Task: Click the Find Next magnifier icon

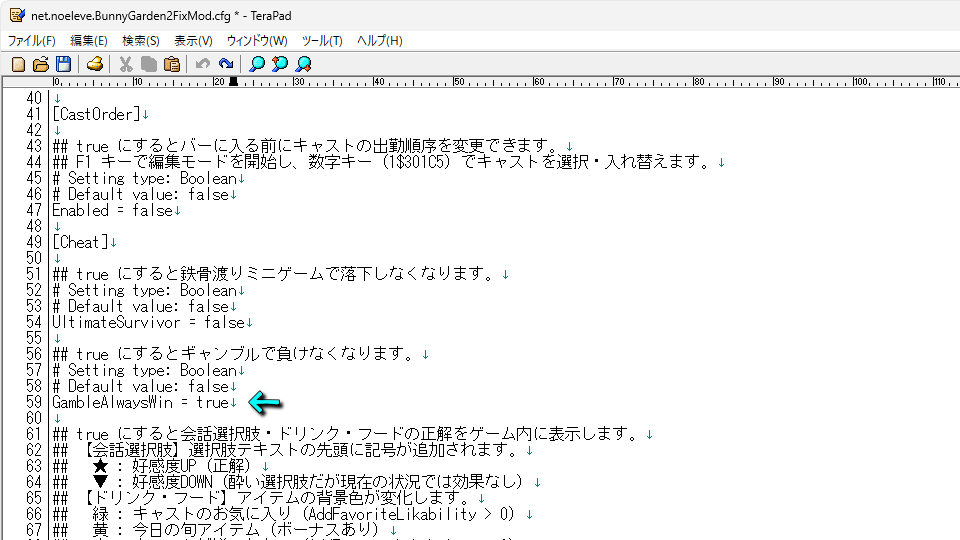Action: (x=303, y=64)
